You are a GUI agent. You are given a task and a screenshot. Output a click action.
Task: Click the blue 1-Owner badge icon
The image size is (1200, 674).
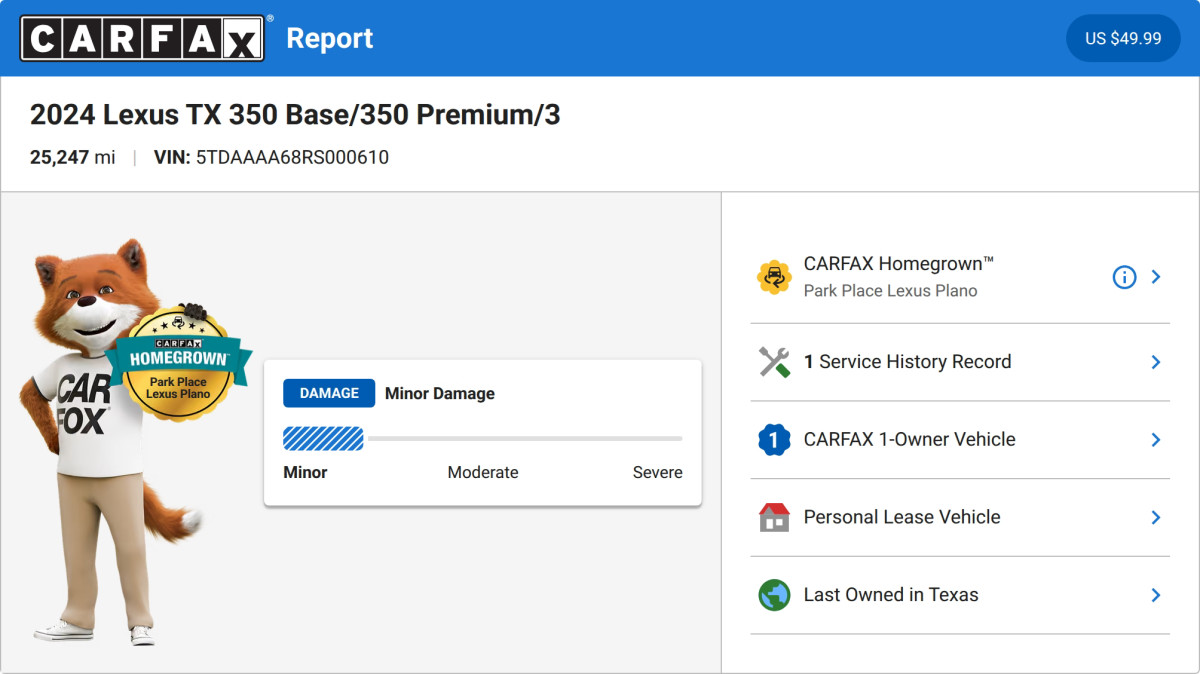pyautogui.click(x=774, y=439)
